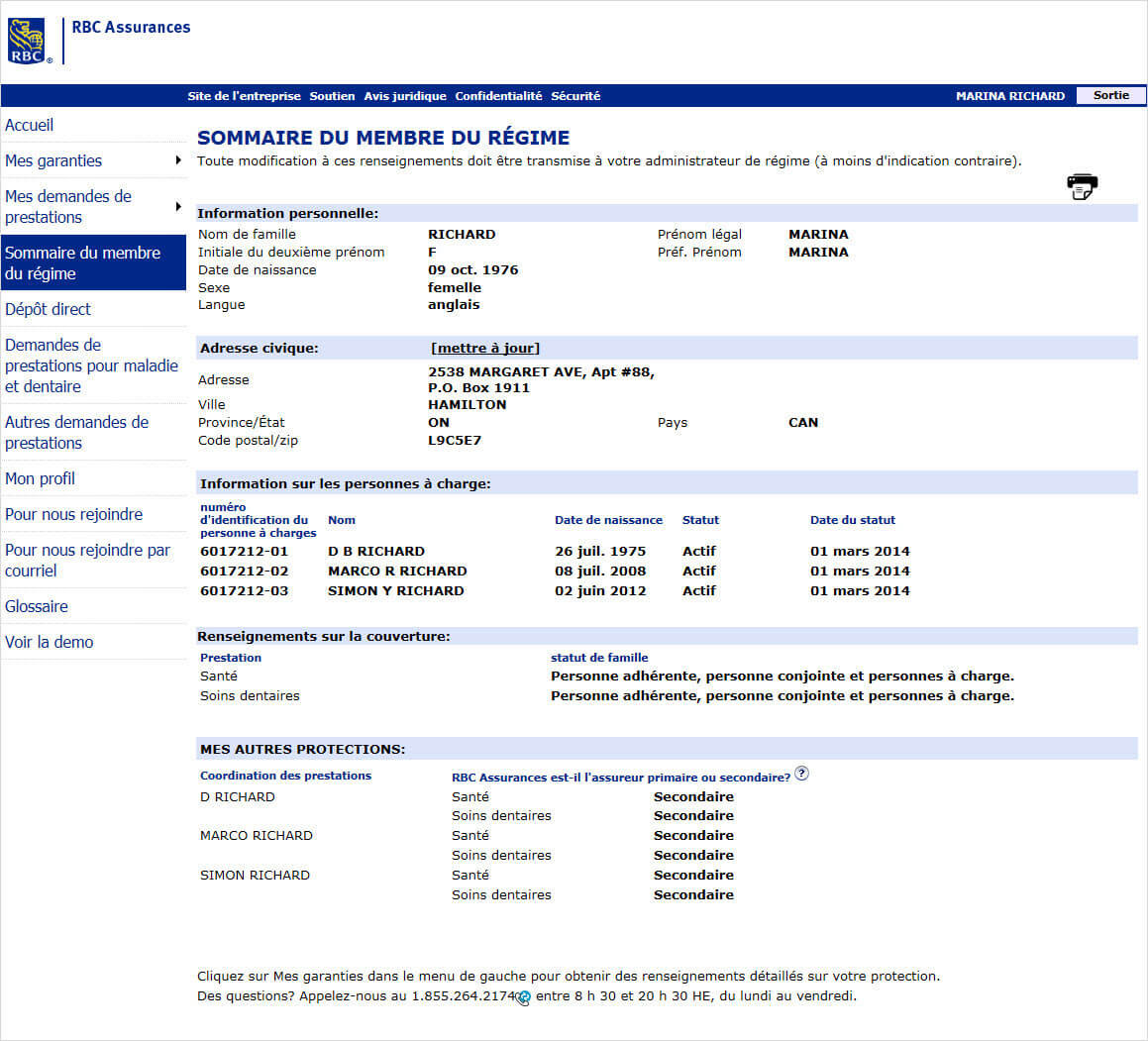This screenshot has width=1148, height=1041.
Task: Click the name D B RICHARD
Action: [376, 552]
